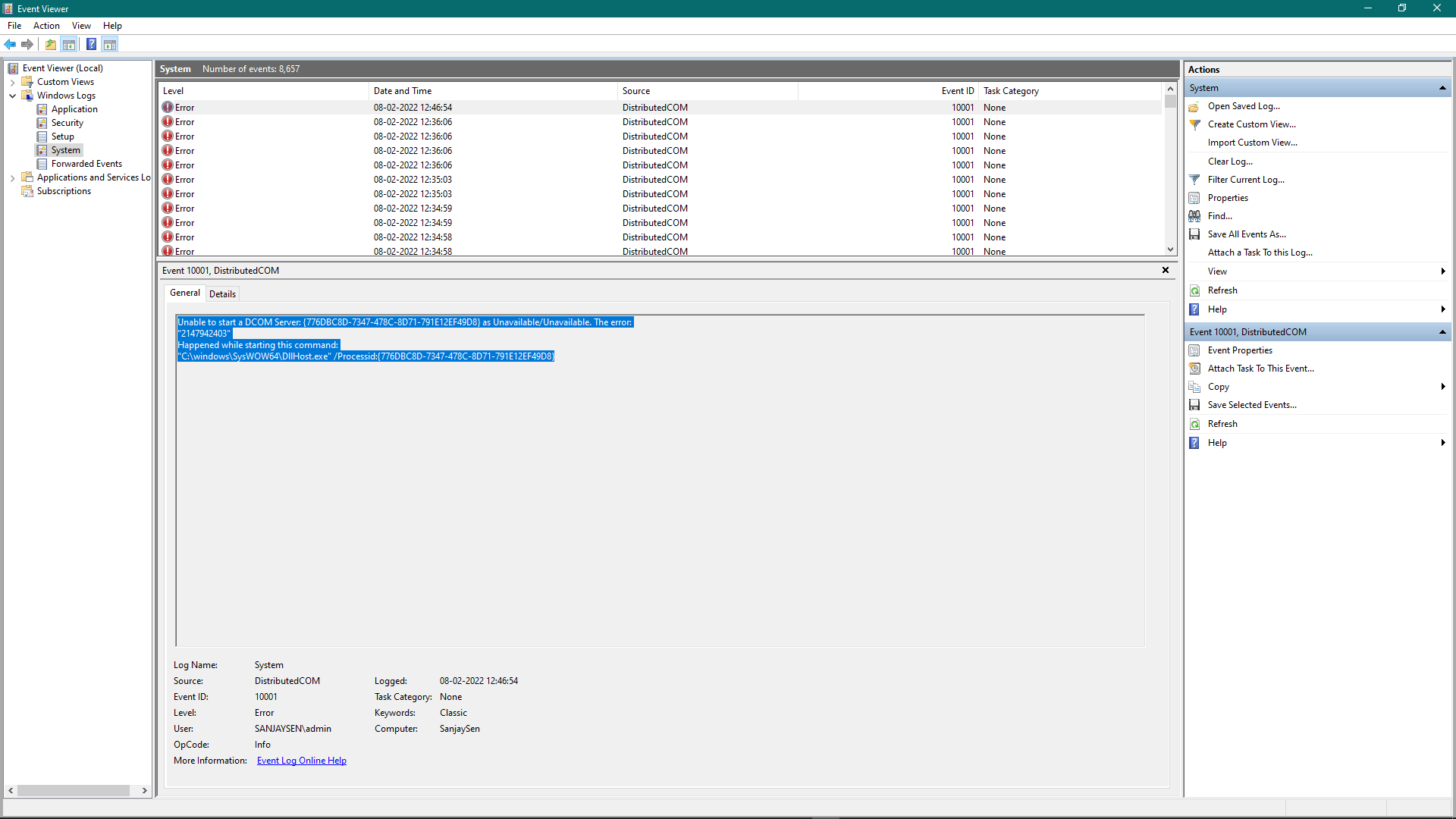The image size is (1456, 819).
Task: Open Help submenu arrow under System actions
Action: 1443,309
